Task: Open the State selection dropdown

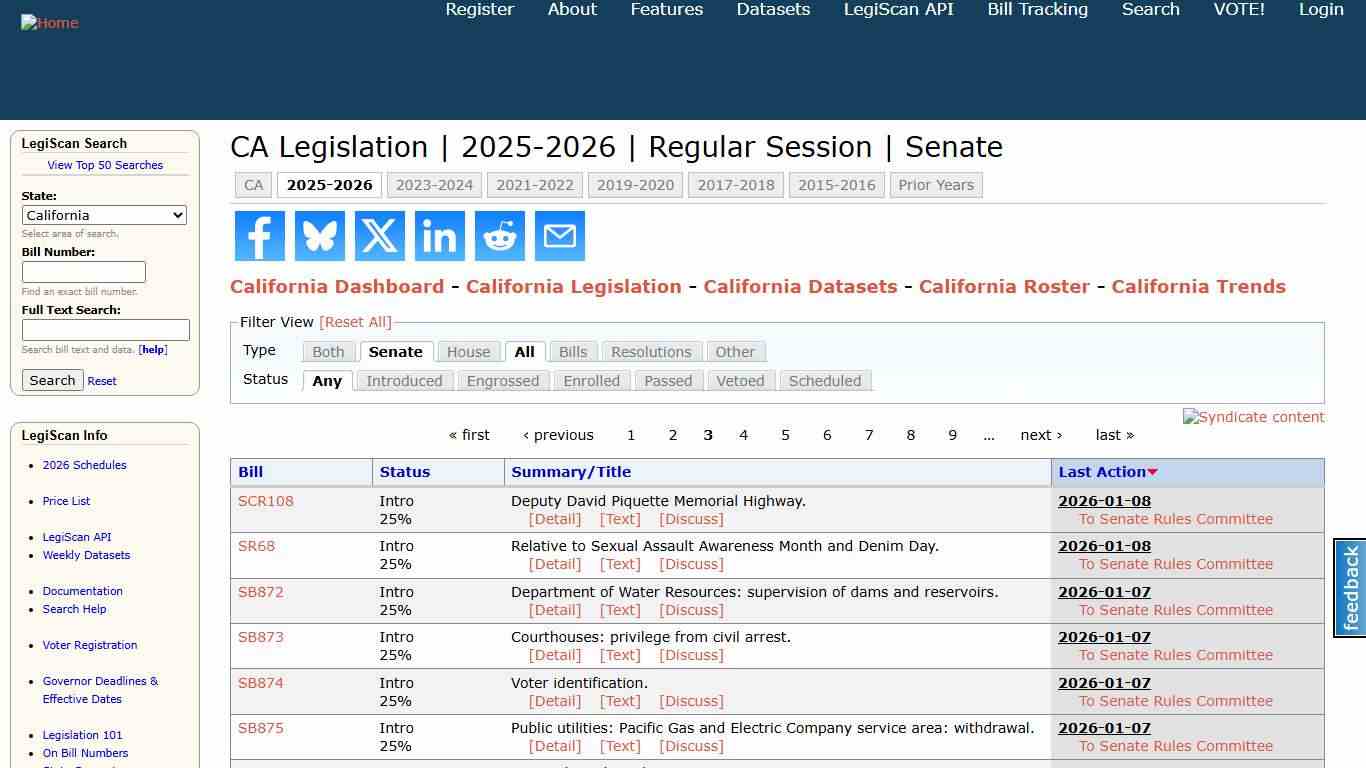Action: [104, 215]
